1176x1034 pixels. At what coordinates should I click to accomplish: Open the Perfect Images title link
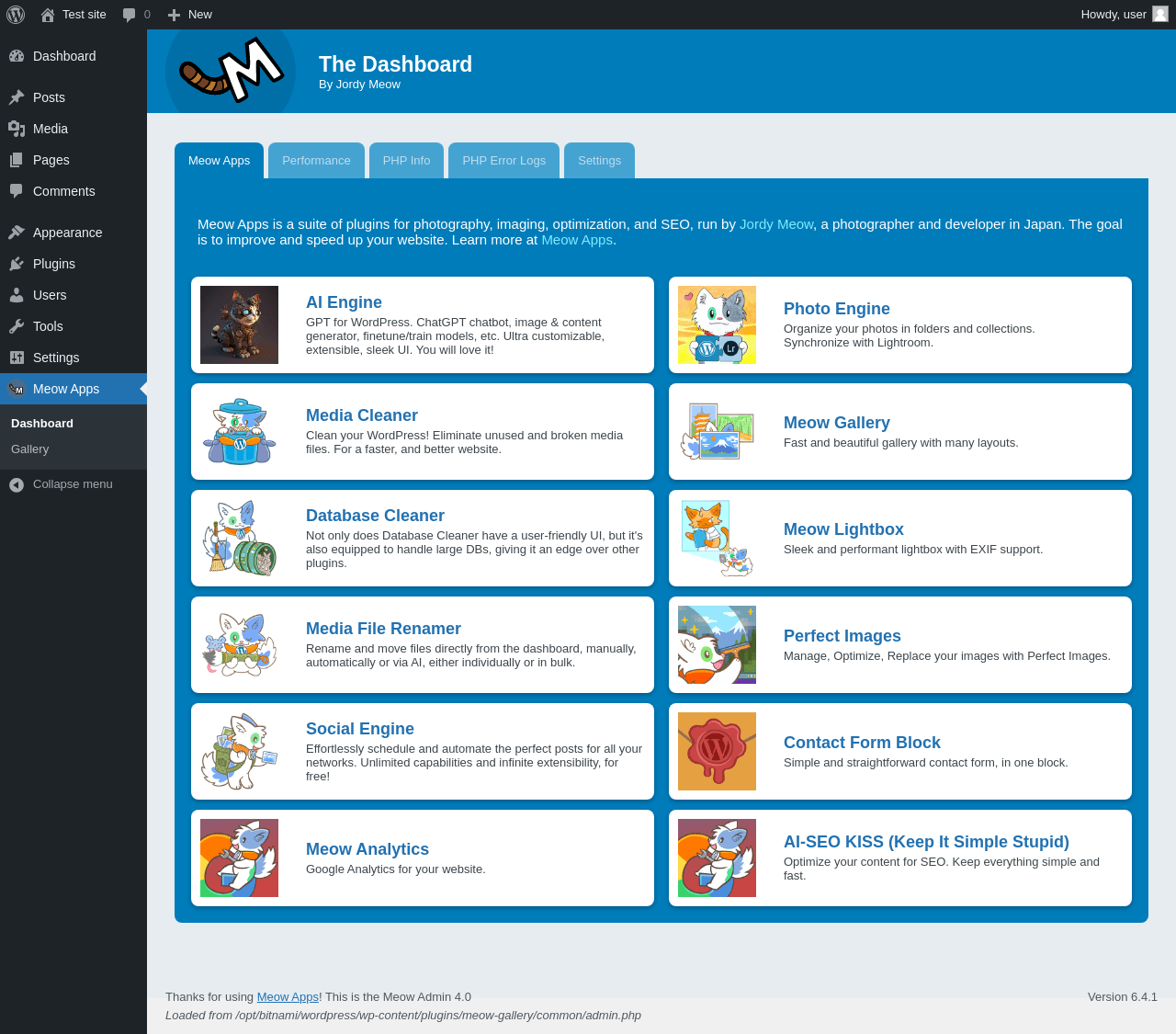click(x=842, y=636)
